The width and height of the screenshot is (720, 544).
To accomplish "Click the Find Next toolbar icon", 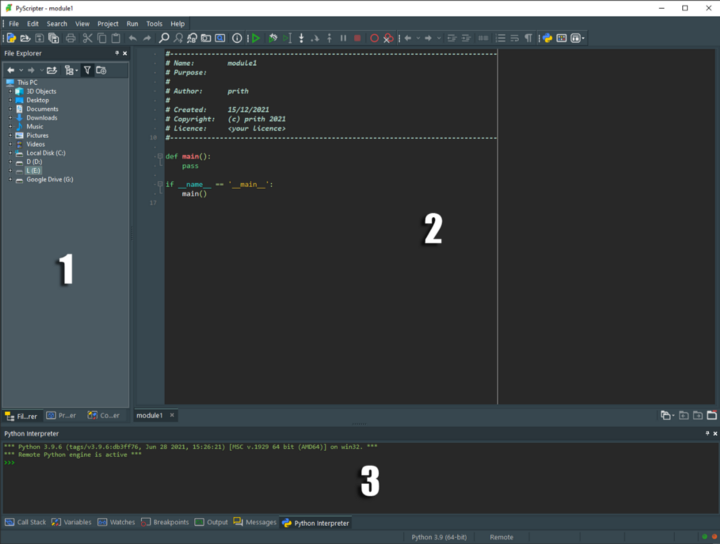I will tap(178, 39).
